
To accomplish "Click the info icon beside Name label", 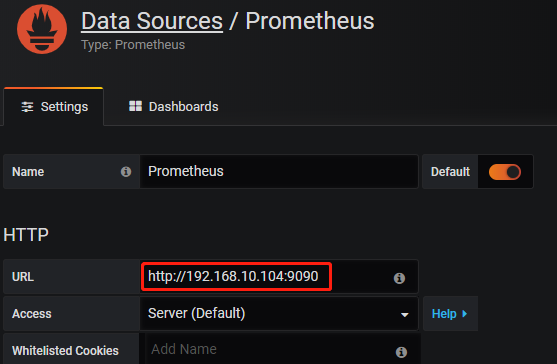I will click(126, 172).
